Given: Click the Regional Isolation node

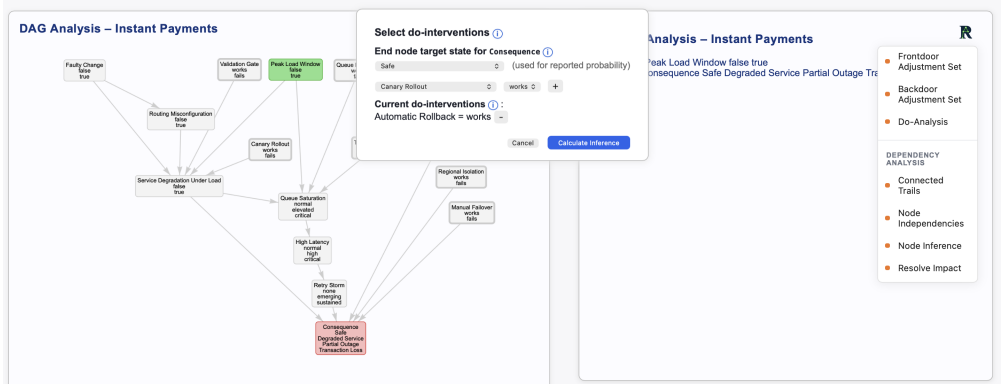Looking at the screenshot, I should (461, 177).
